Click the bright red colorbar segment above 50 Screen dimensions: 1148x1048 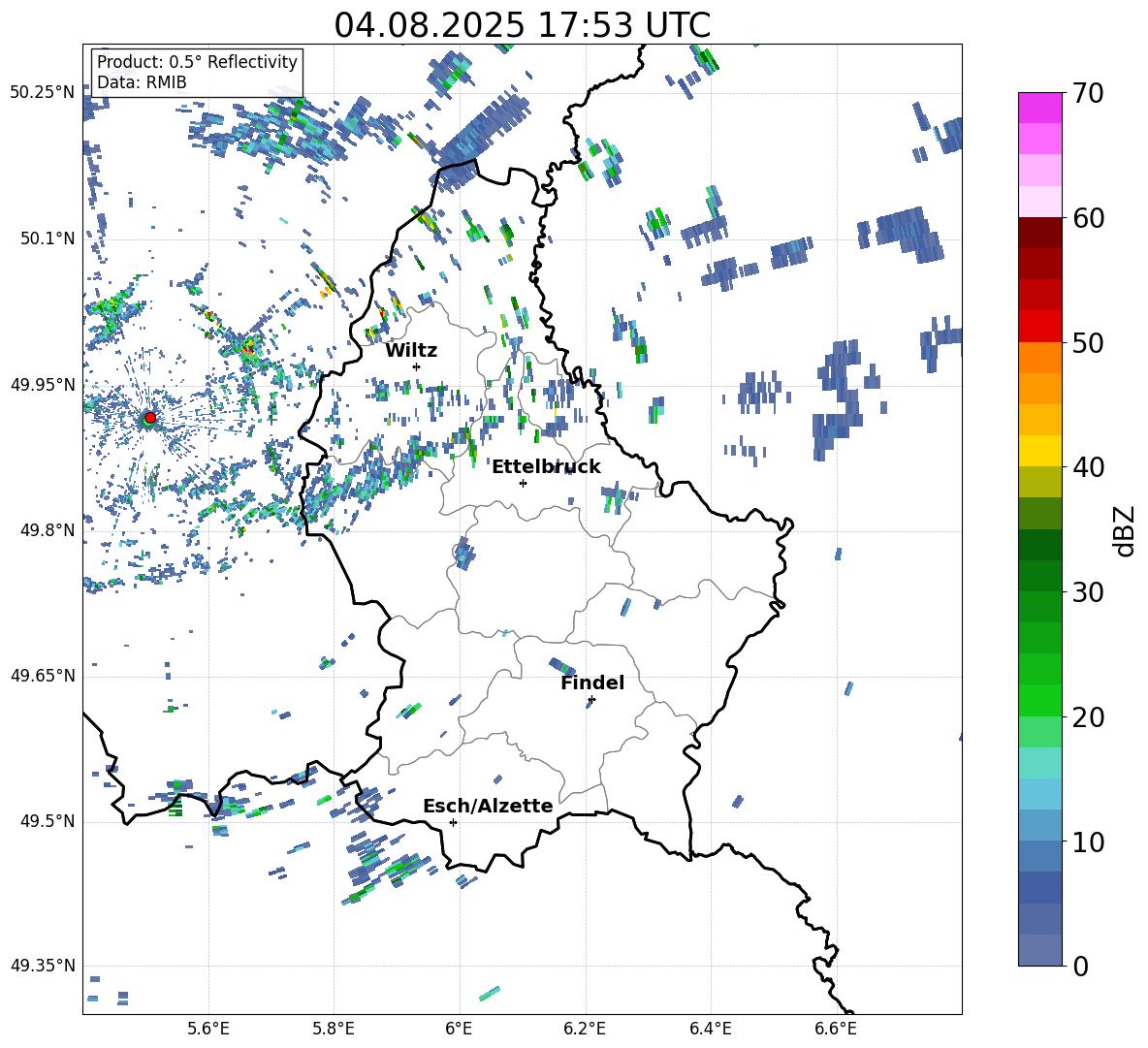[x=1040, y=326]
